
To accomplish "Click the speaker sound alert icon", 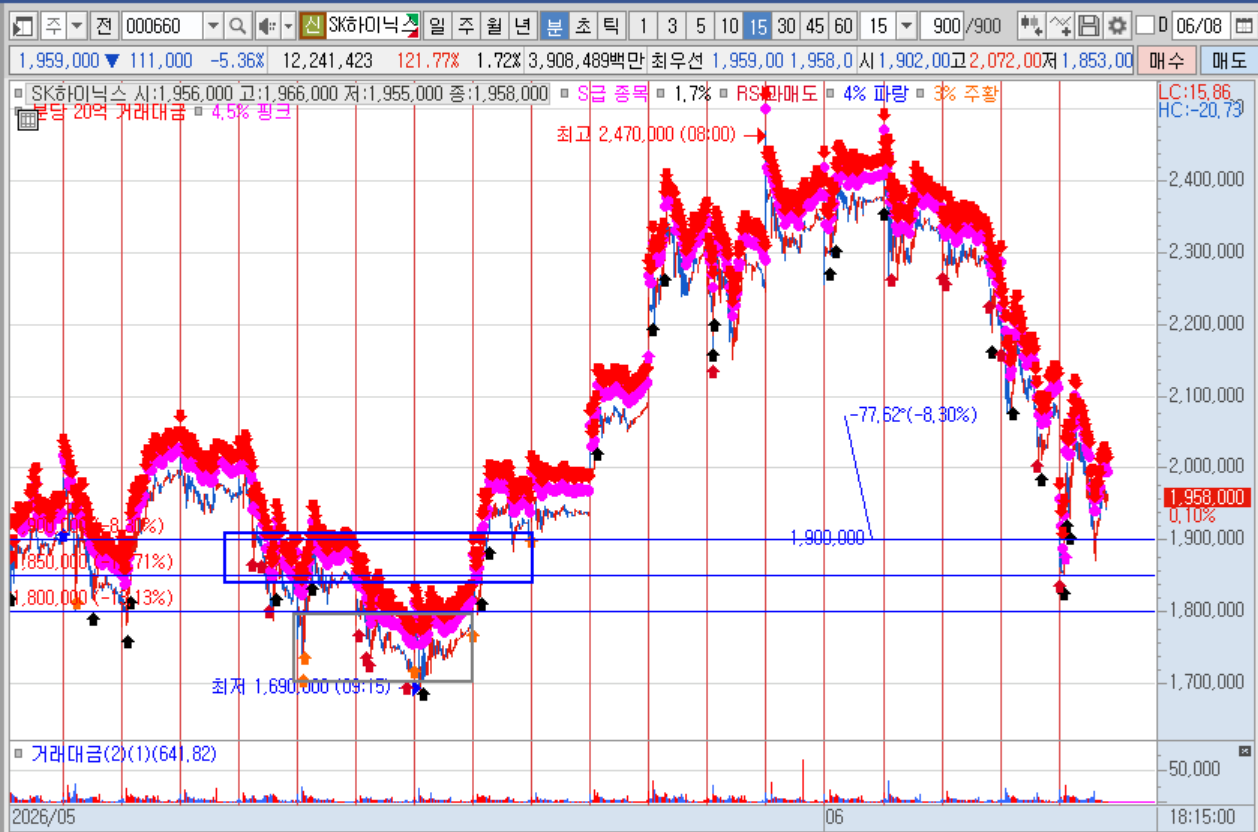I will pos(266,25).
